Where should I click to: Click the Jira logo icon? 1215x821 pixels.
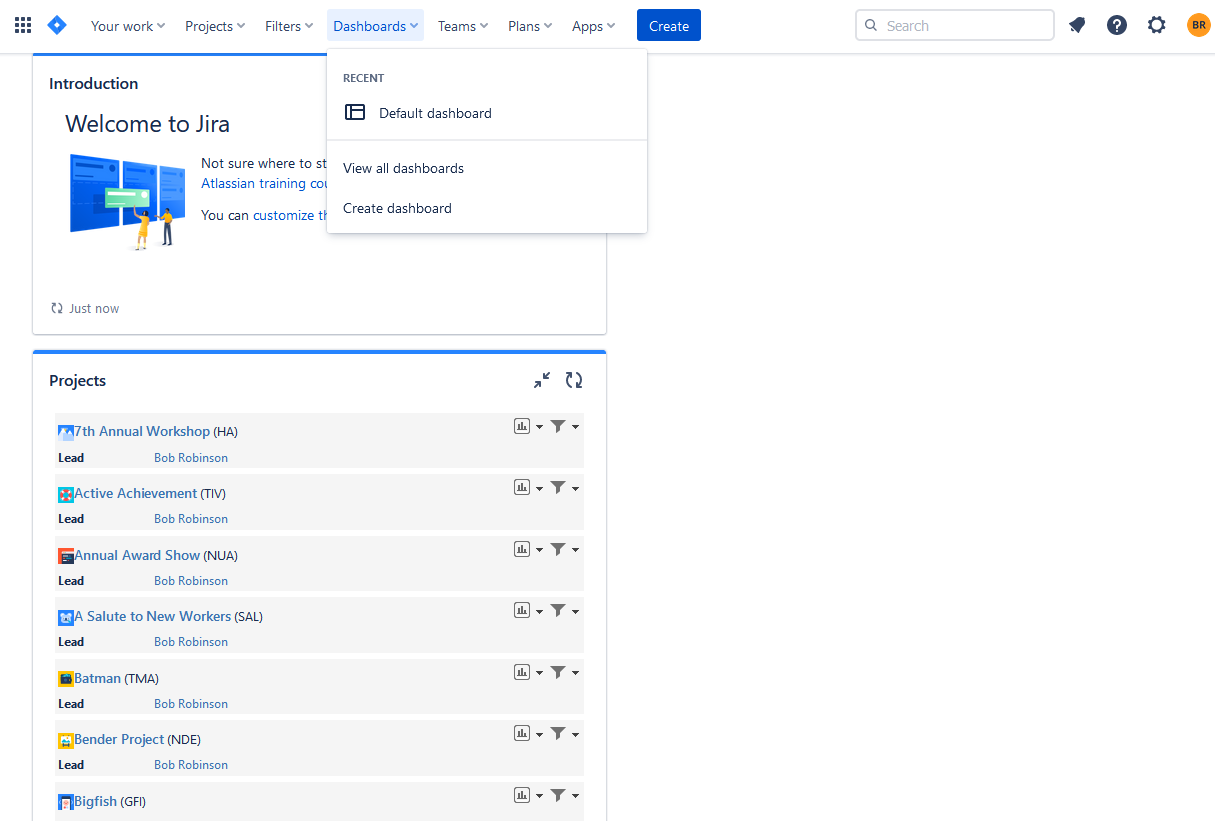(x=57, y=26)
